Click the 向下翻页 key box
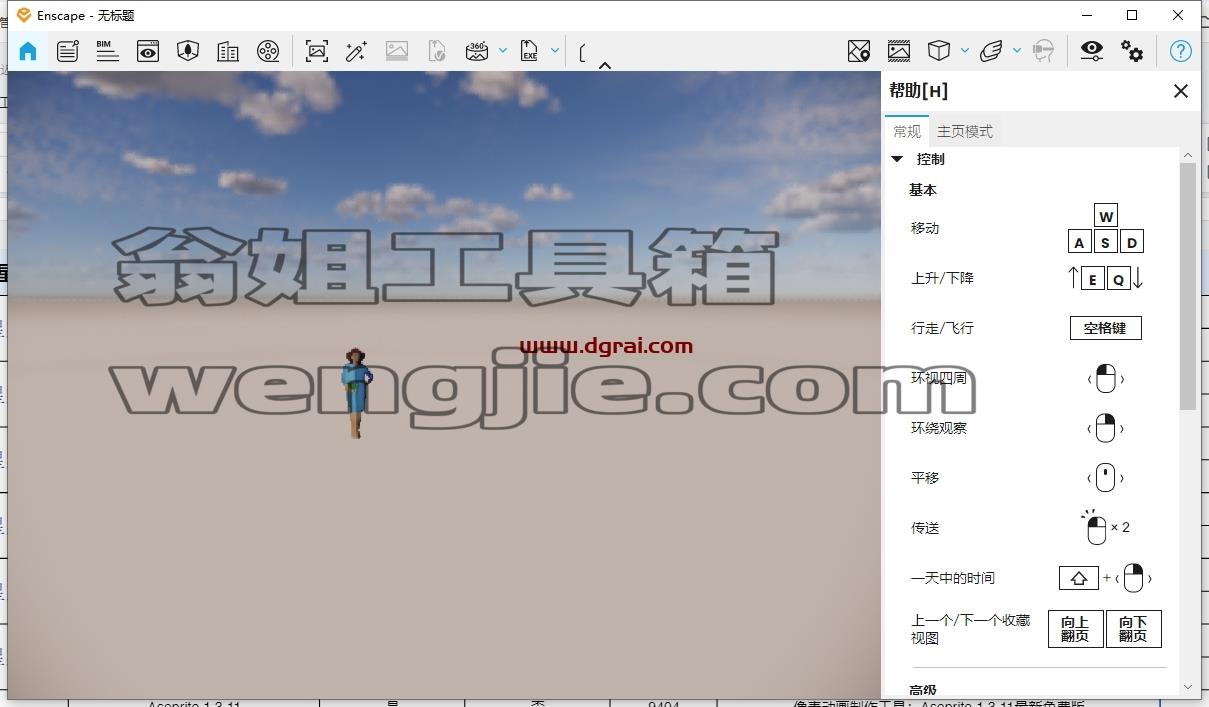The image size is (1209, 707). click(1133, 629)
